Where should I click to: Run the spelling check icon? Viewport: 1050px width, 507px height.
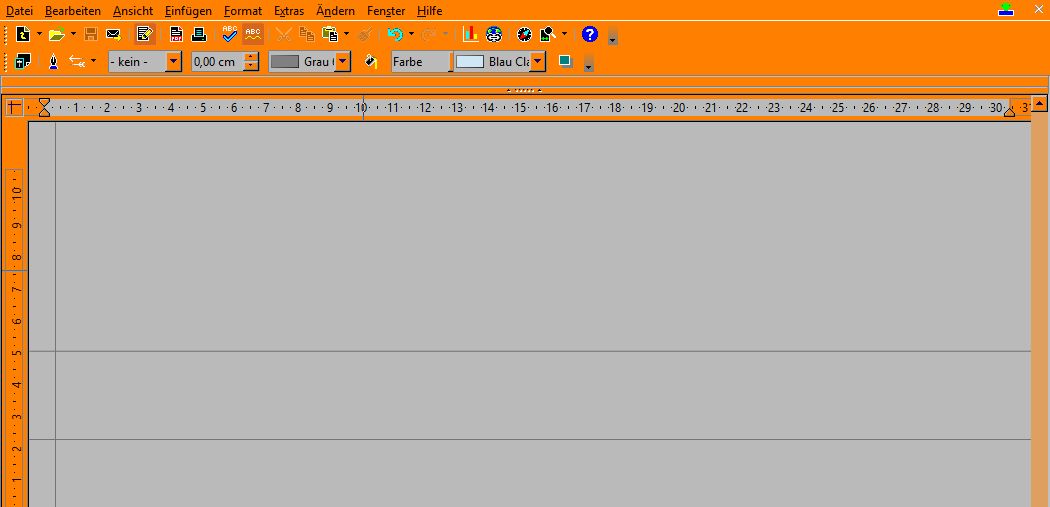click(230, 34)
